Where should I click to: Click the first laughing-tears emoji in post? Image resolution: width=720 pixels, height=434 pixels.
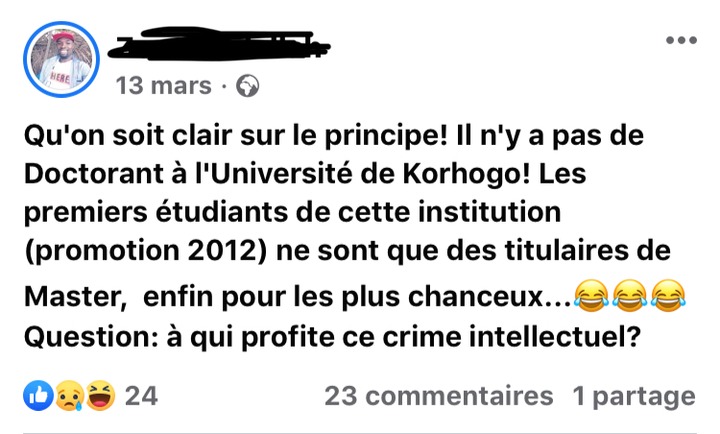(x=593, y=296)
